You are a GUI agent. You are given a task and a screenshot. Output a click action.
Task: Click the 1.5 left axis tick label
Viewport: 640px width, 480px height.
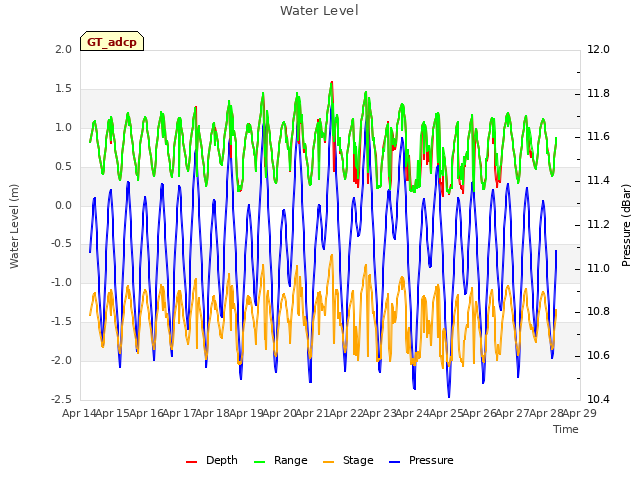point(63,89)
